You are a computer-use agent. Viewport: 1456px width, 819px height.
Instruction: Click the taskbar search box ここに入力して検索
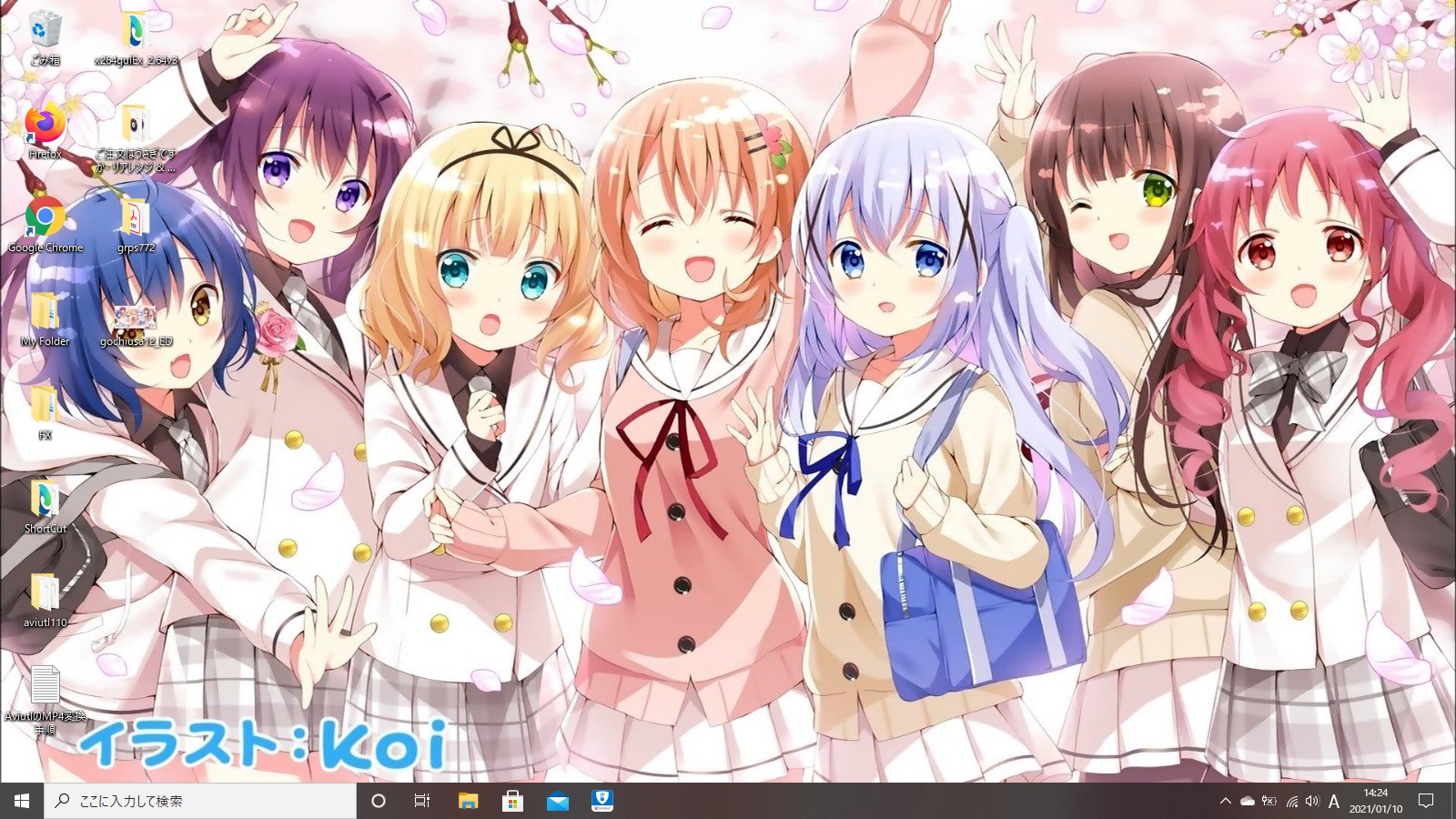[200, 801]
